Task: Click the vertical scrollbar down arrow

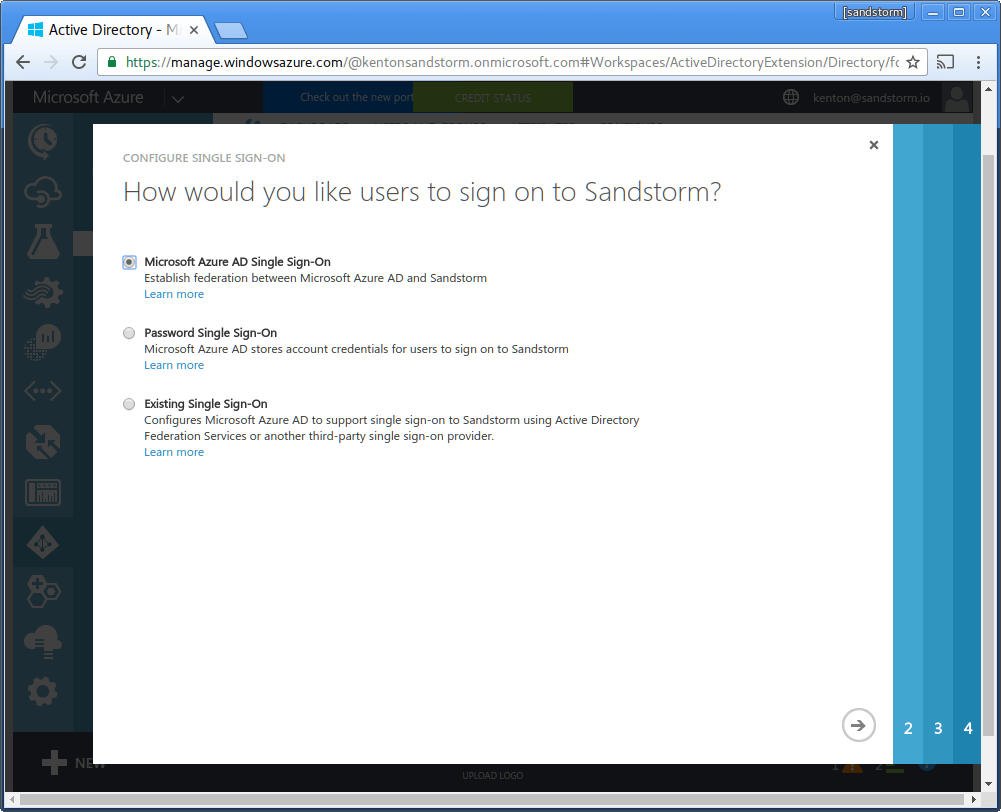Action: (988, 784)
